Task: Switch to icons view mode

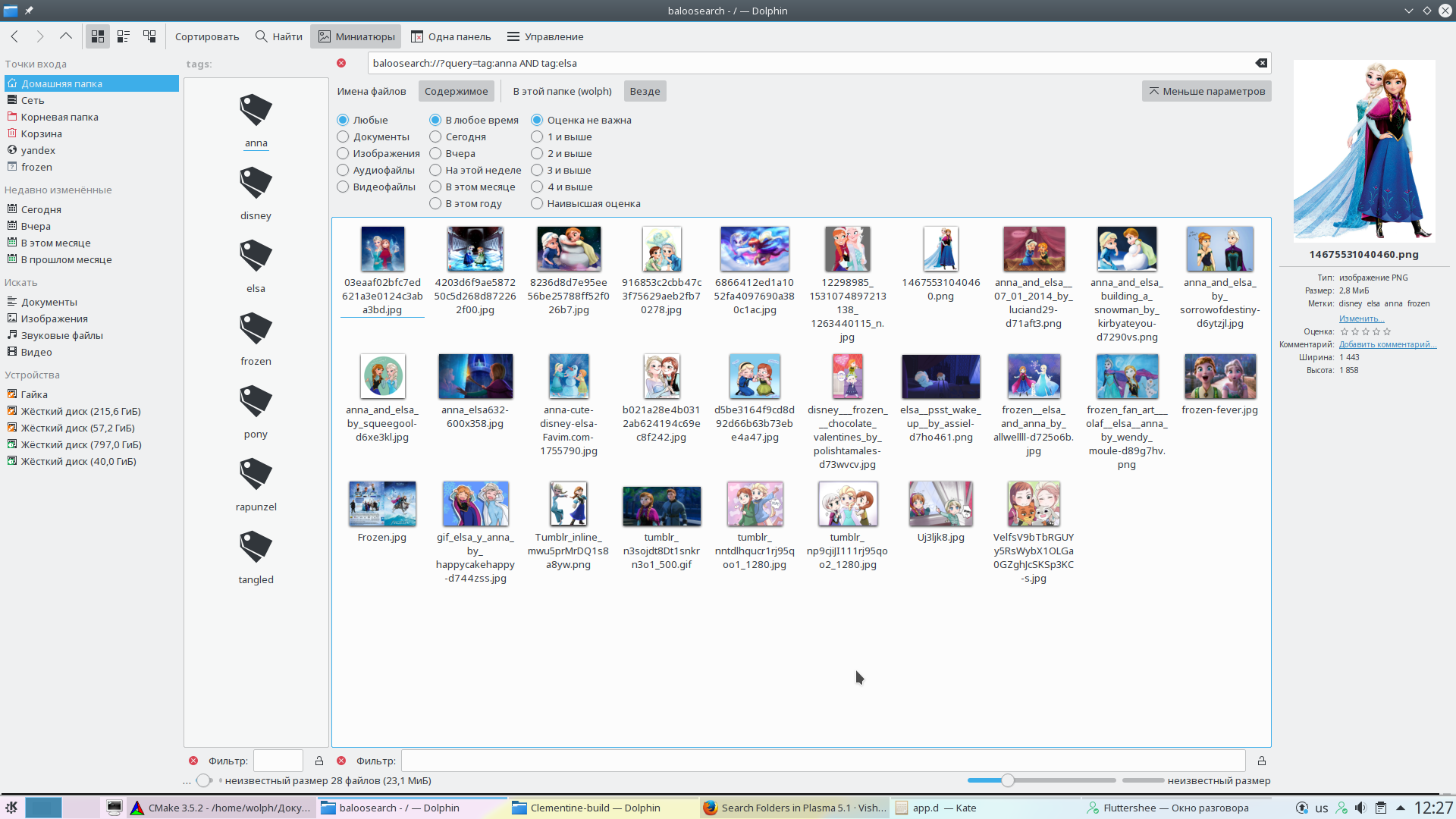Action: (98, 36)
